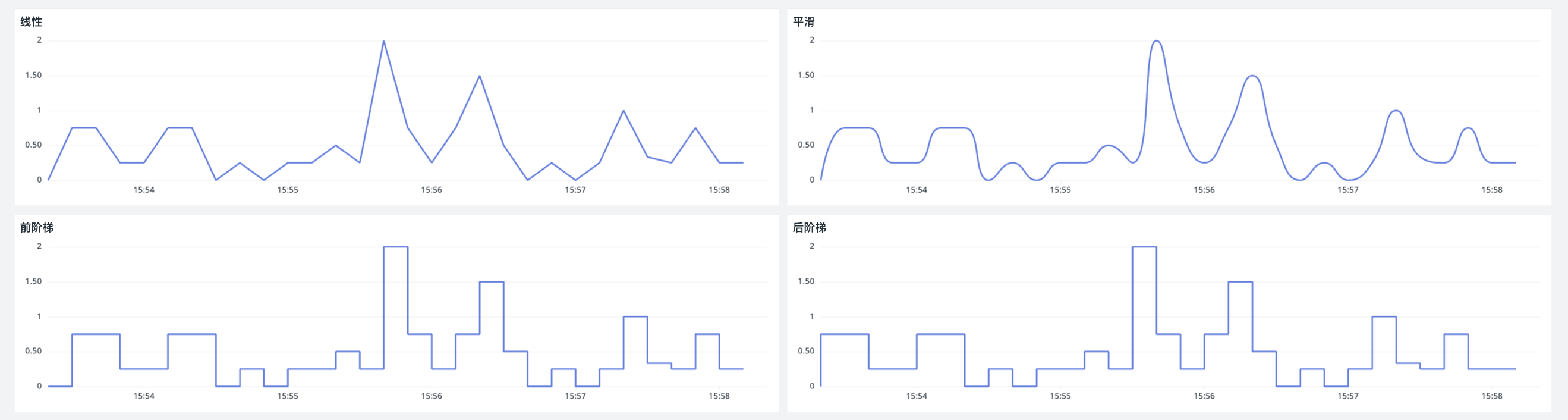Click the 1.50 step in 后阶梯 chart
1568x420 pixels.
(x=1240, y=281)
